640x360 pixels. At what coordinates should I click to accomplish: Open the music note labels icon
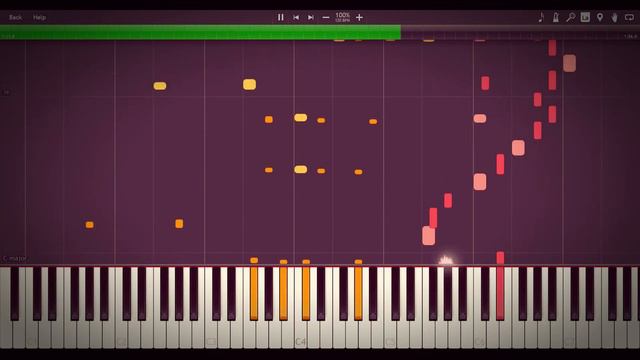(x=541, y=17)
